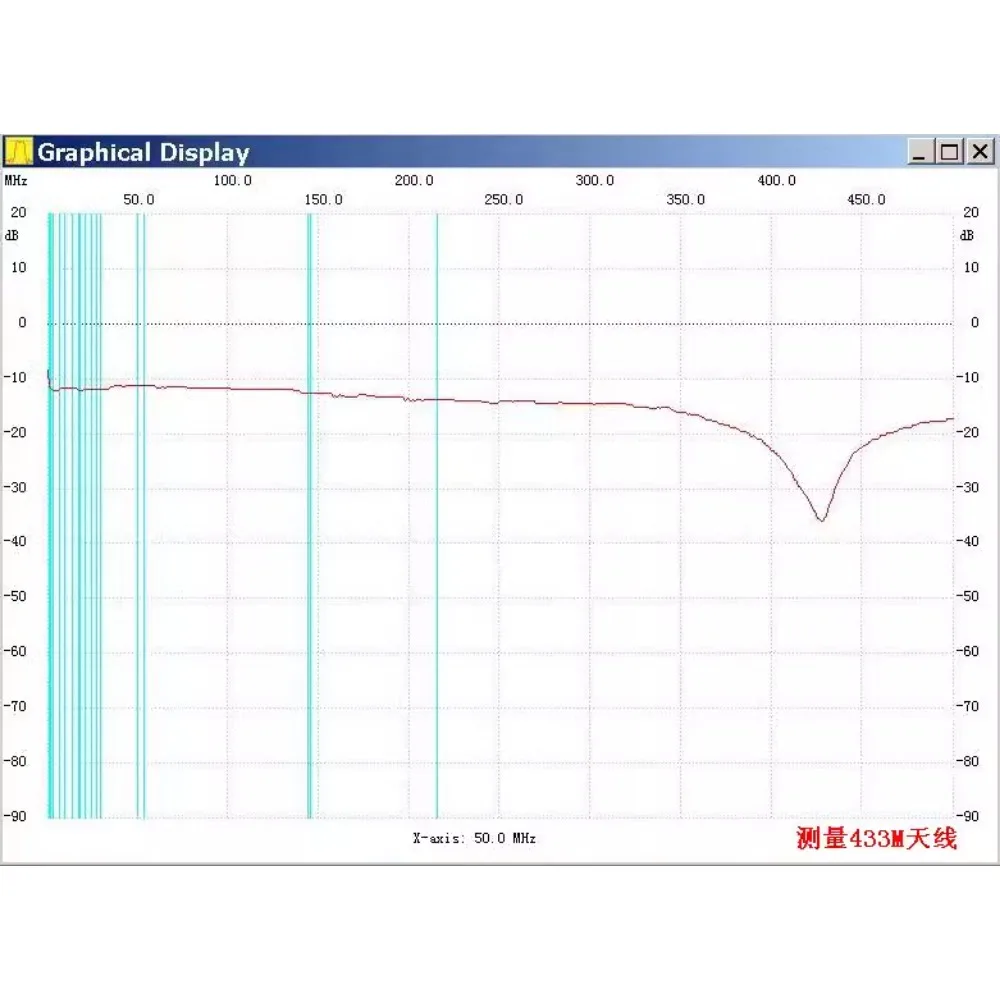The height and width of the screenshot is (1000, 1000).
Task: Click the '200.0' frequency axis label
Action: [414, 180]
